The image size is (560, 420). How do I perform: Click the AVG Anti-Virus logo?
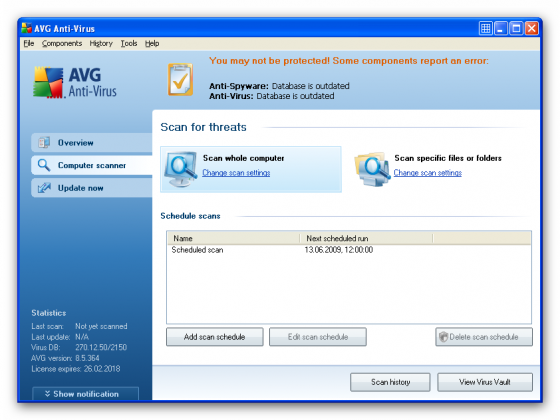click(x=75, y=82)
